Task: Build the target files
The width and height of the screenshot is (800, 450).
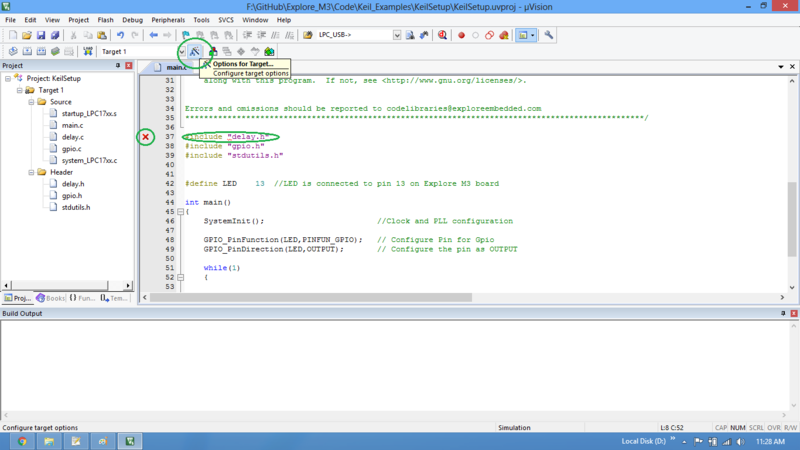Action: coord(27,52)
